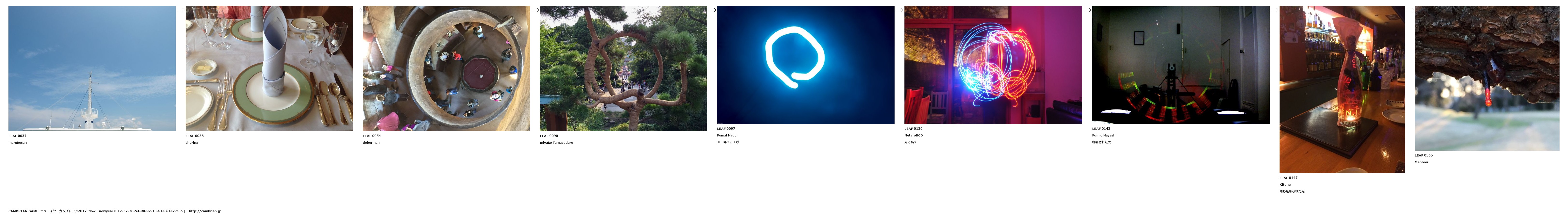1568x217 pixels.
Task: Open the colorful light painting photo
Action: (993, 65)
